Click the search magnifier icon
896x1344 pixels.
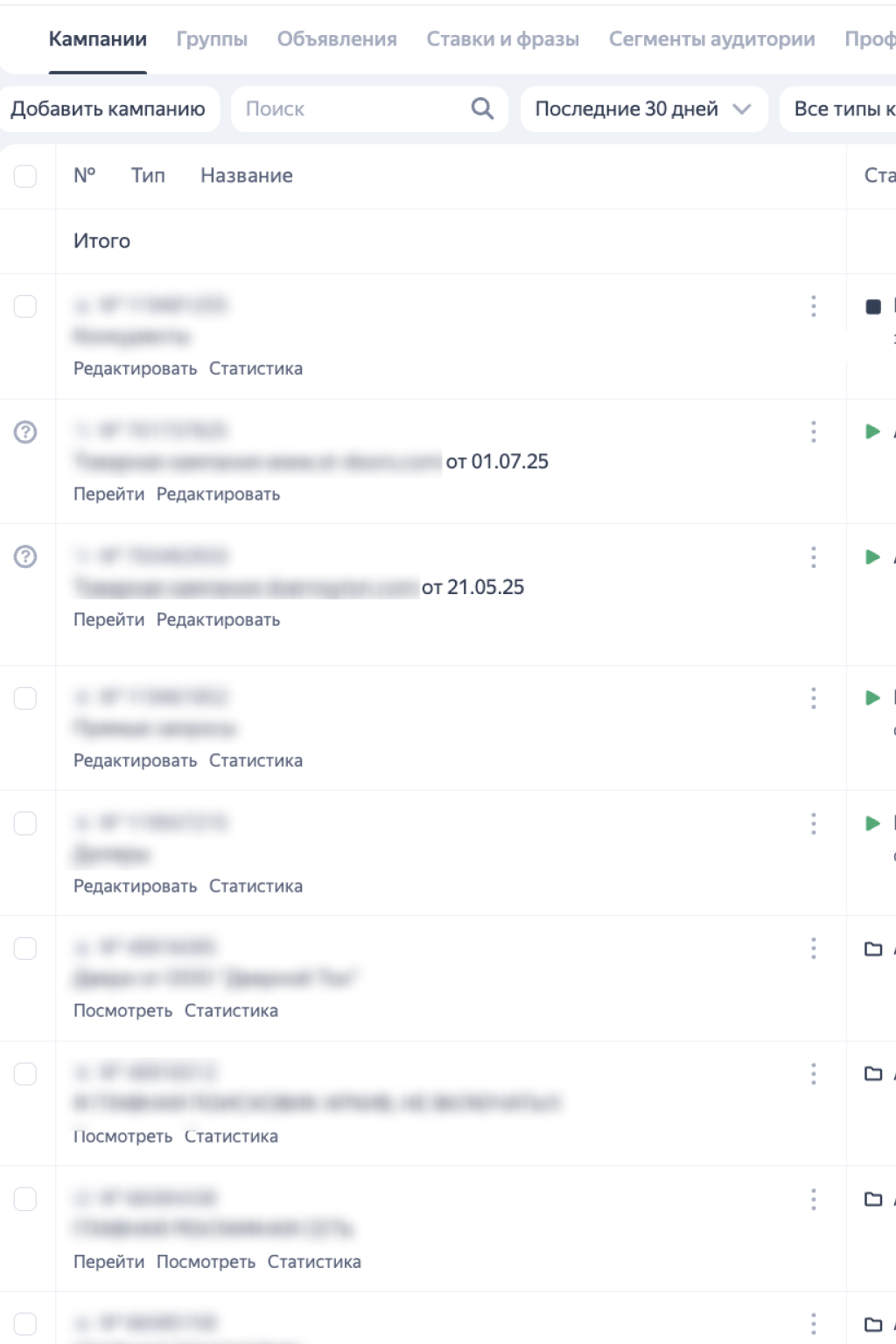(x=482, y=108)
